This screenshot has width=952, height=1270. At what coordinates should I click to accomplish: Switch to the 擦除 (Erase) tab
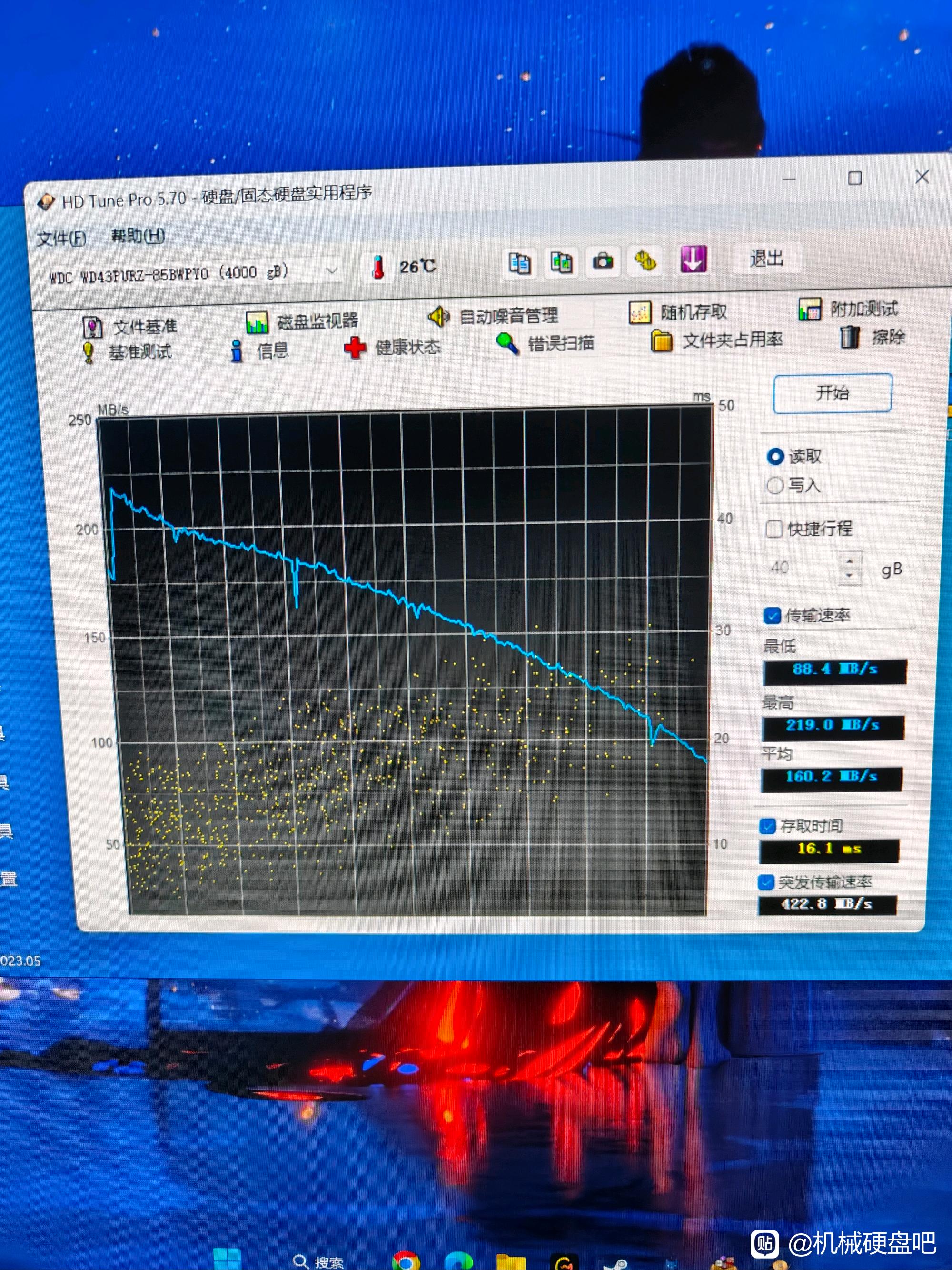point(873,337)
